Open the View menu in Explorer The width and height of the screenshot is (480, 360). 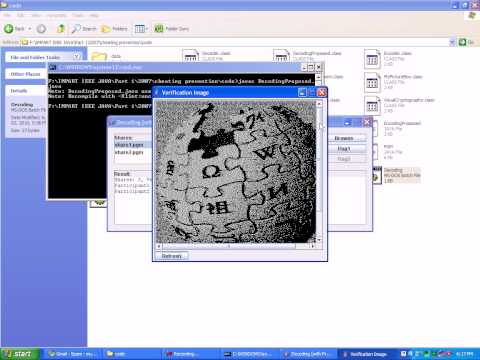(x=36, y=15)
